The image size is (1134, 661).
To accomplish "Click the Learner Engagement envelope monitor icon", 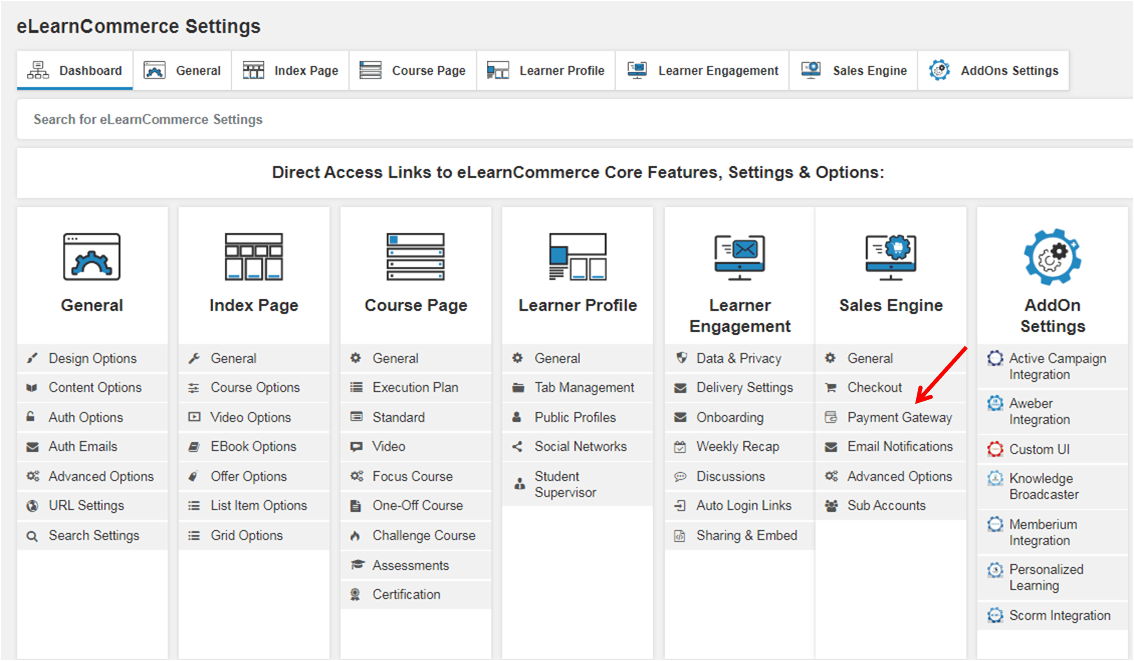I will pos(739,257).
